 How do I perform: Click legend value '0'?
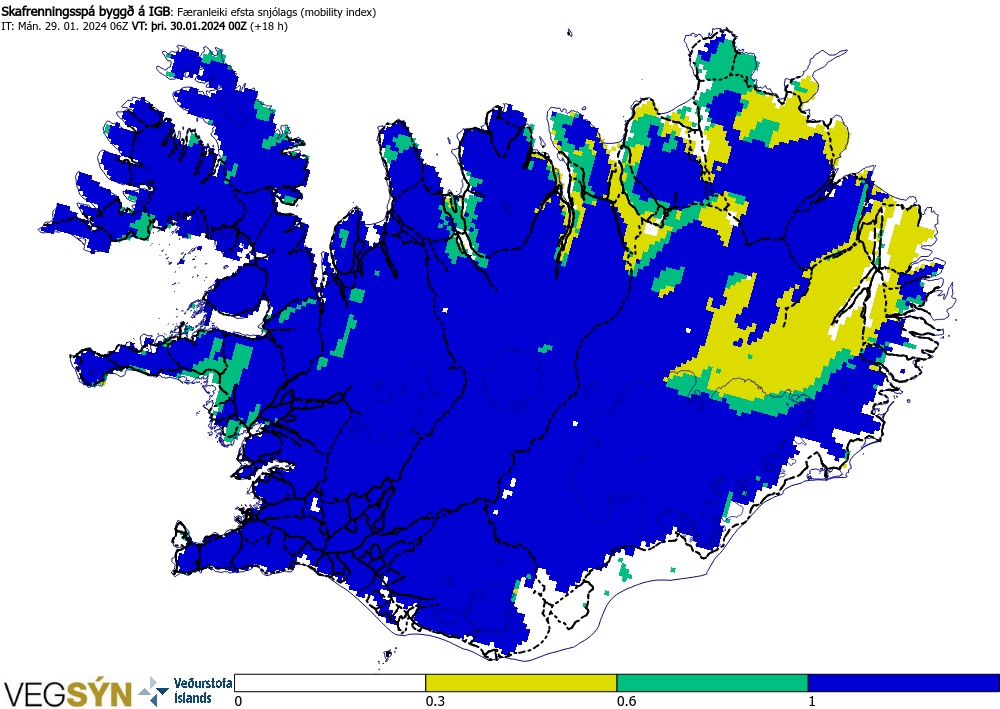tap(239, 701)
